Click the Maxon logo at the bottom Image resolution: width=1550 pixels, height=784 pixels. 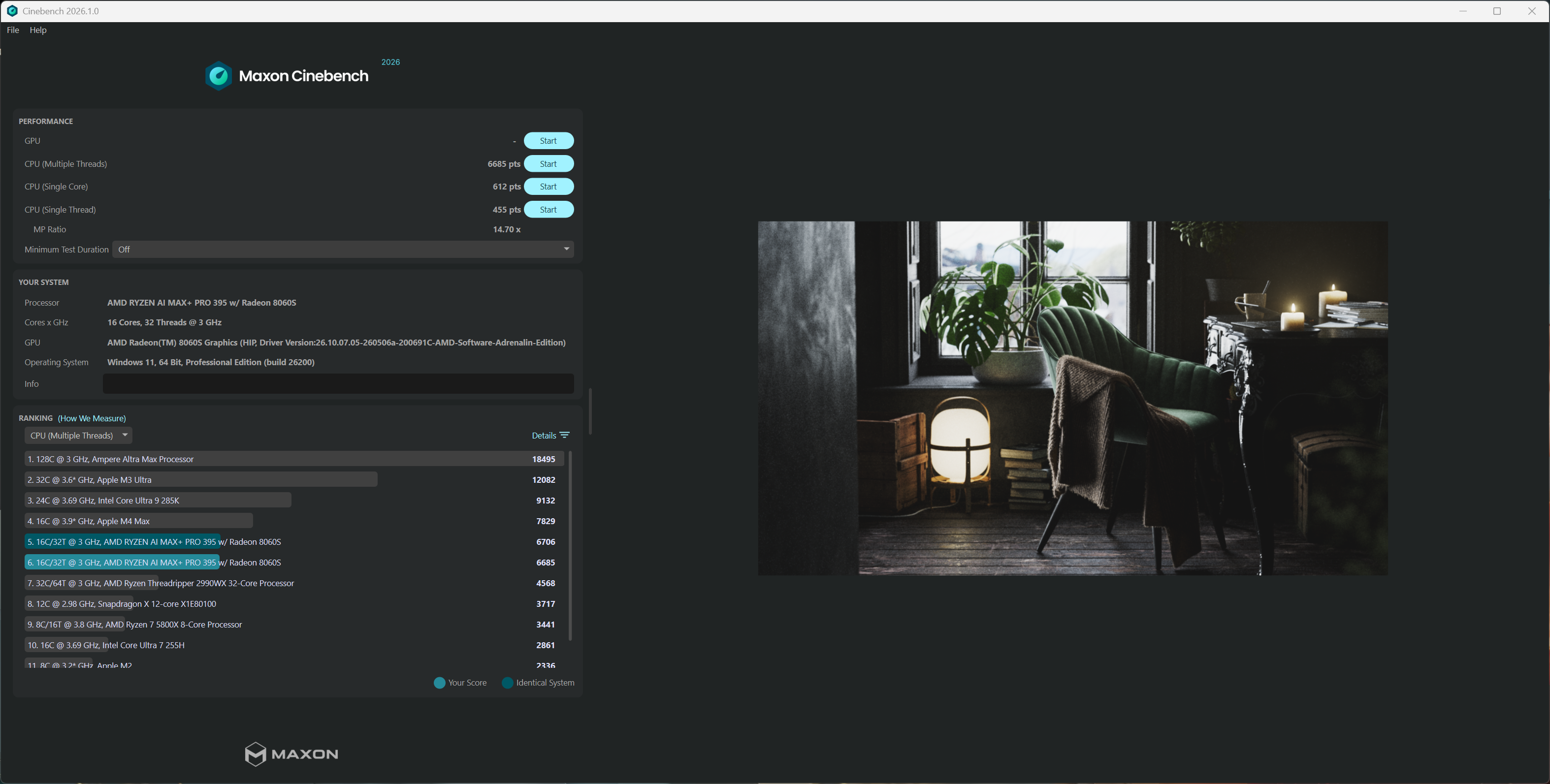point(291,754)
